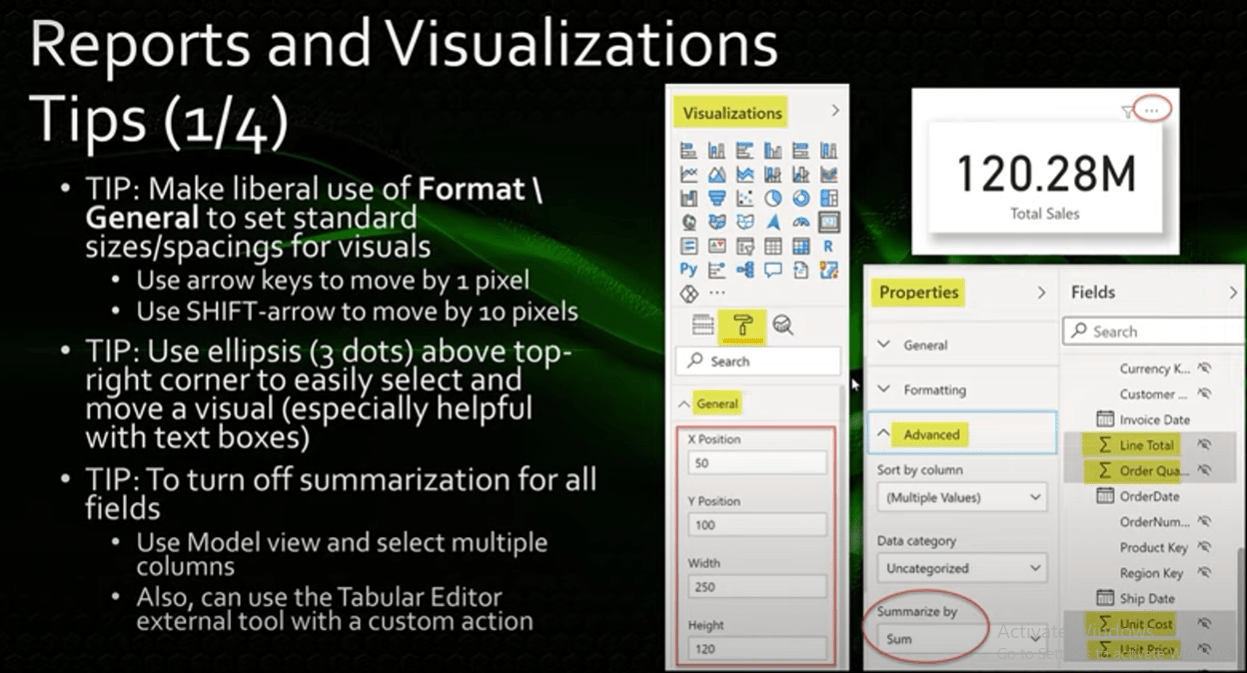Switch to the Format paint roller tab
This screenshot has width=1247, height=673.
coord(744,324)
